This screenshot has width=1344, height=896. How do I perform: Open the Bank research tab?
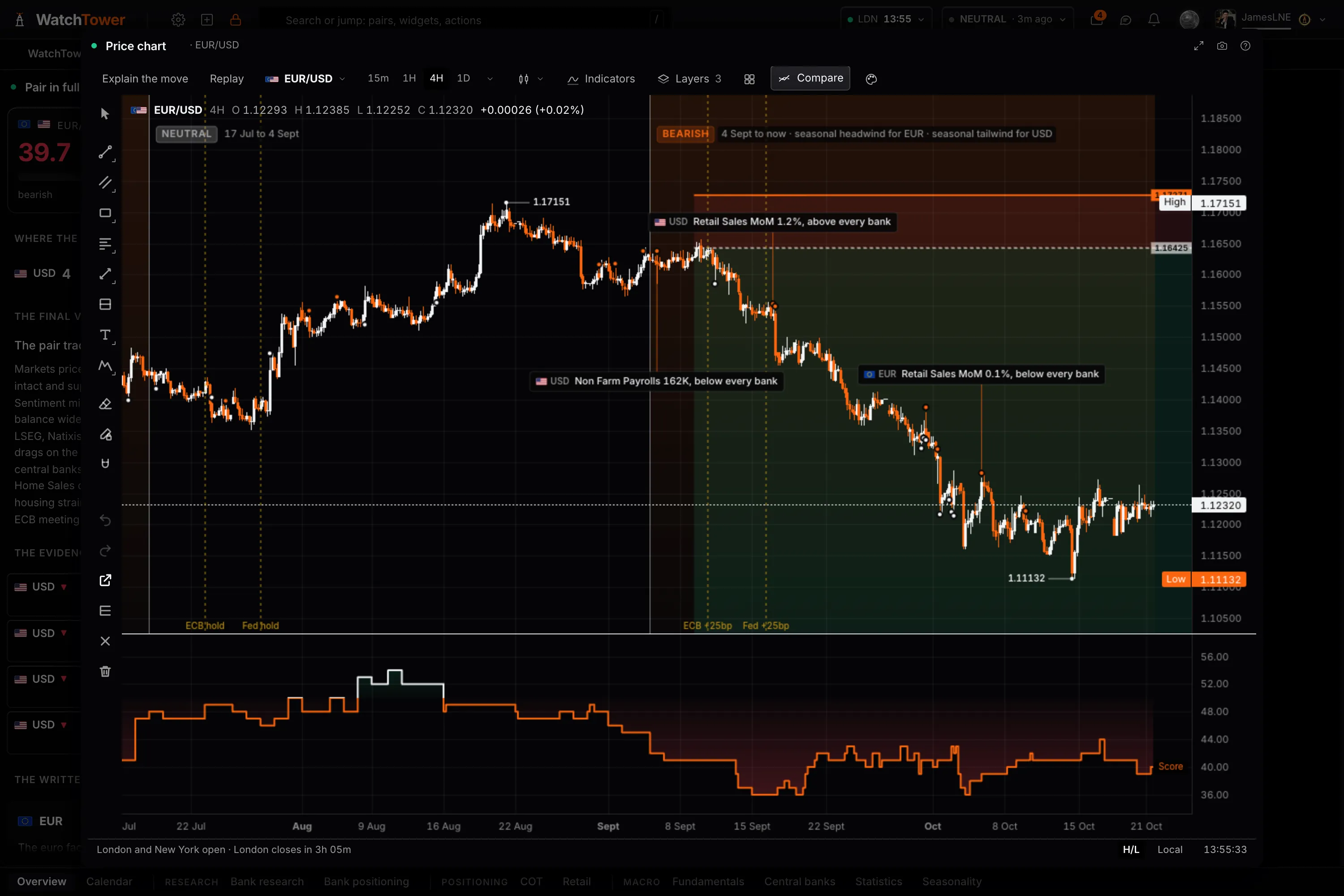(x=267, y=882)
